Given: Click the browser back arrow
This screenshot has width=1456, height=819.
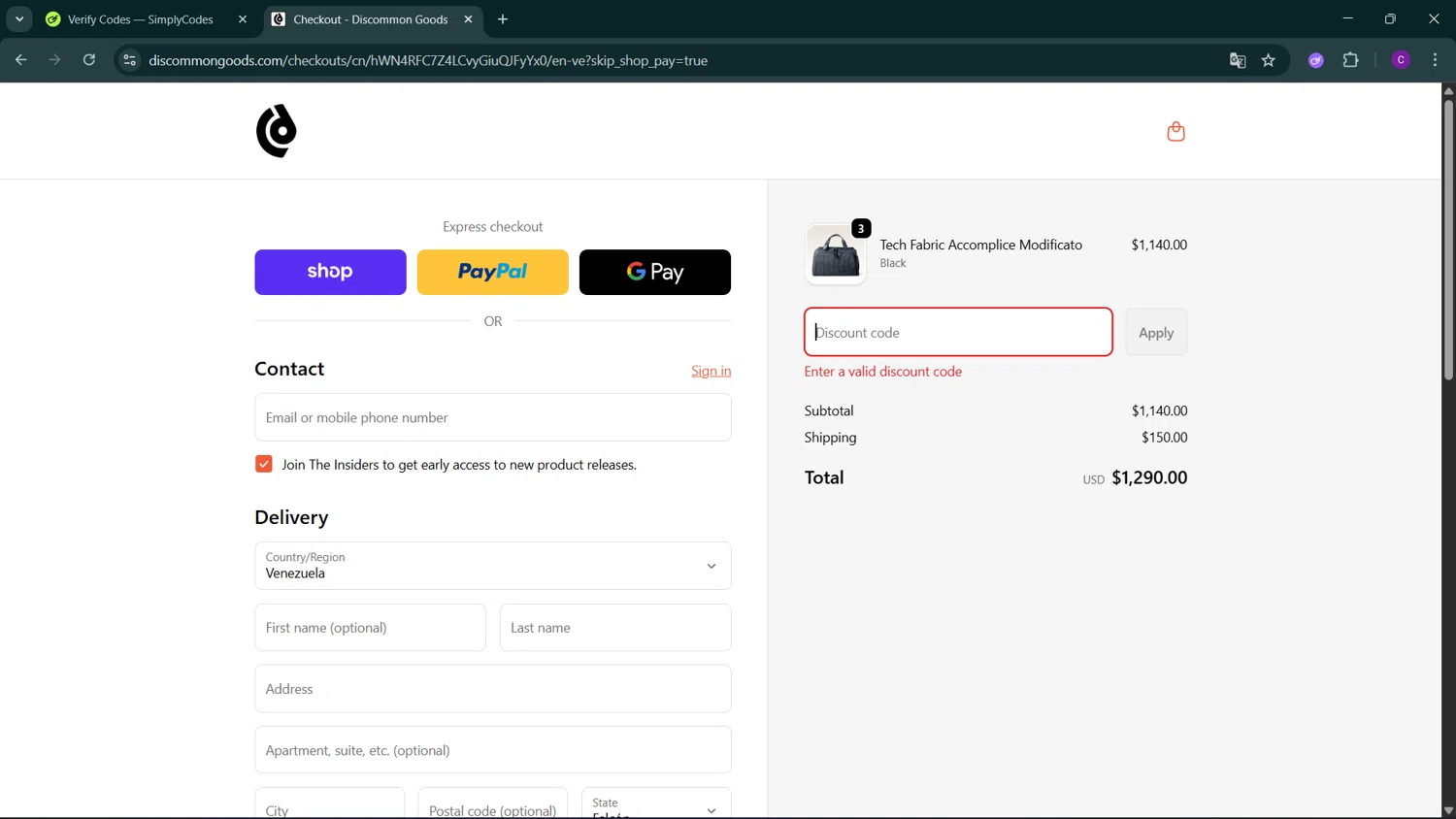Looking at the screenshot, I should click(x=20, y=60).
